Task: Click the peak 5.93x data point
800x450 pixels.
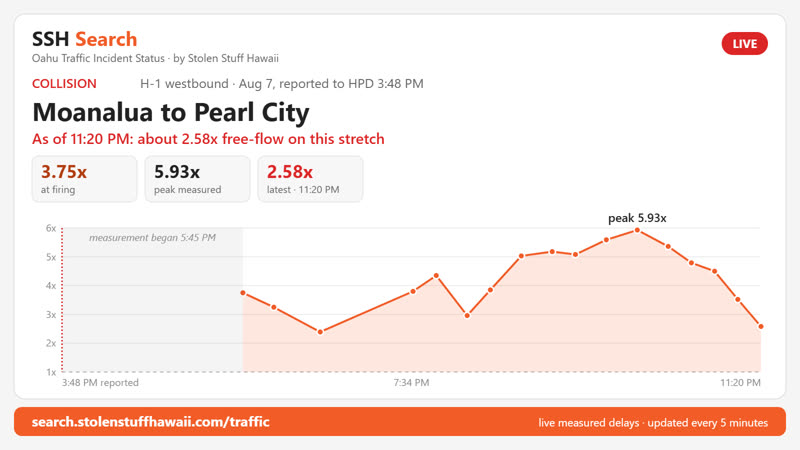Action: [637, 231]
